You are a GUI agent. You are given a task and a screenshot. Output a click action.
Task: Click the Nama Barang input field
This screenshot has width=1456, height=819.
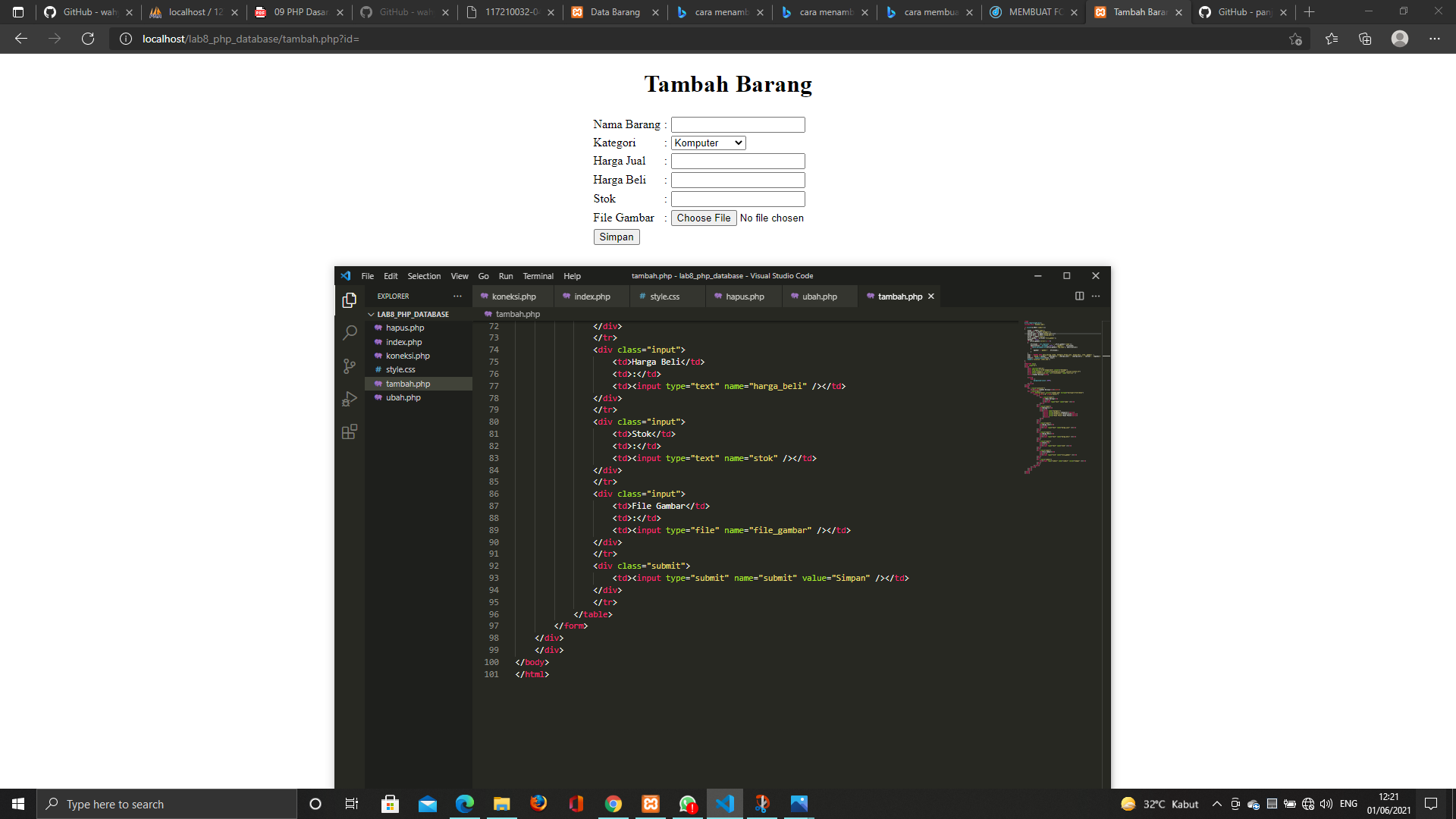[x=737, y=124]
